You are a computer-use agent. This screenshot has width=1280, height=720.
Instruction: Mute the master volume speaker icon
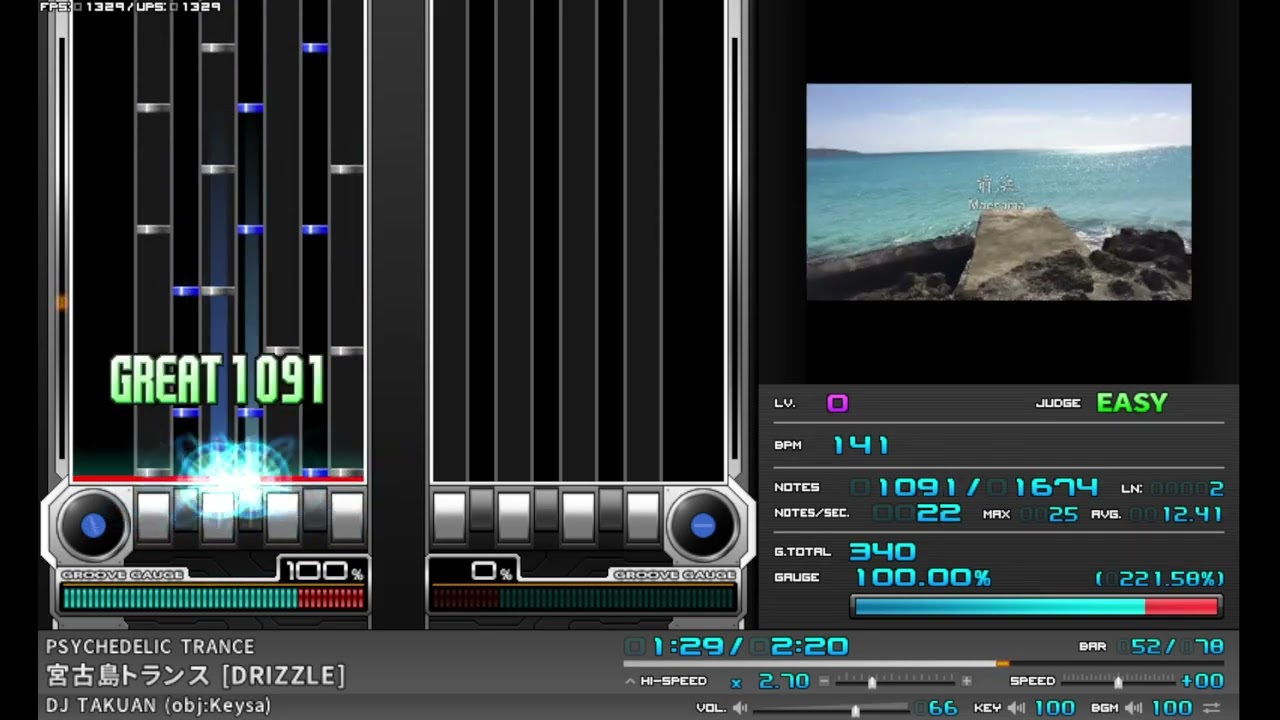coord(740,708)
